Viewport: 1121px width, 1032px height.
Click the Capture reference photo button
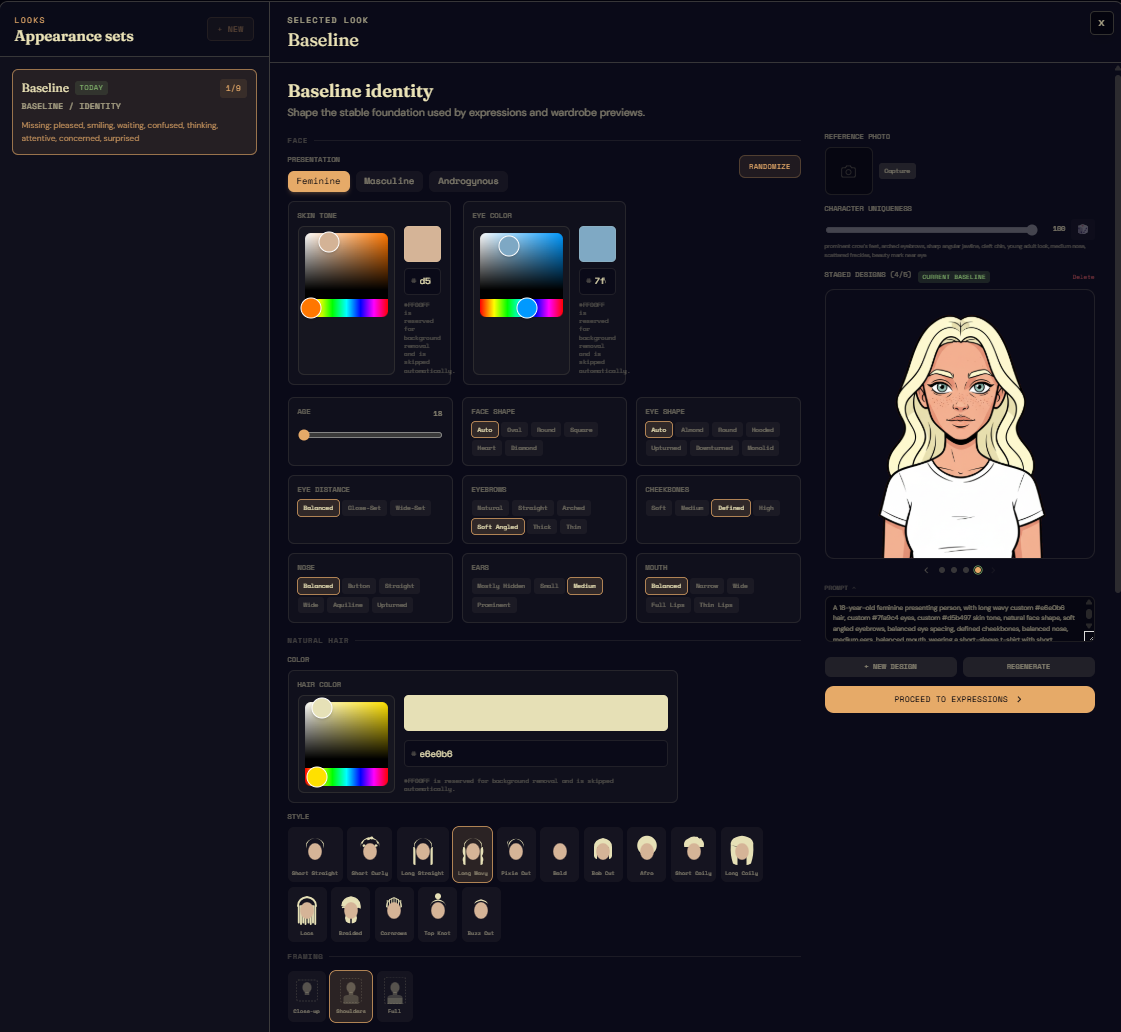pyautogui.click(x=897, y=171)
